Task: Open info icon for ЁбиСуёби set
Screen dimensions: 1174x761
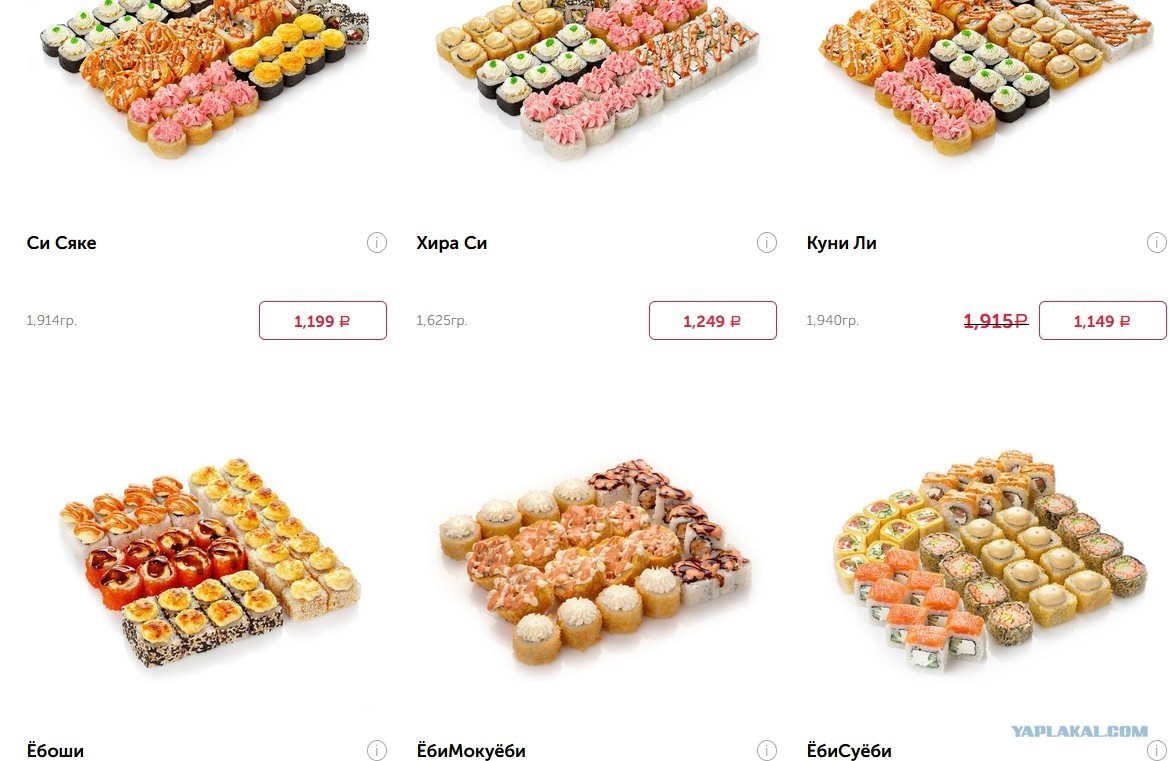Action: click(x=1157, y=751)
